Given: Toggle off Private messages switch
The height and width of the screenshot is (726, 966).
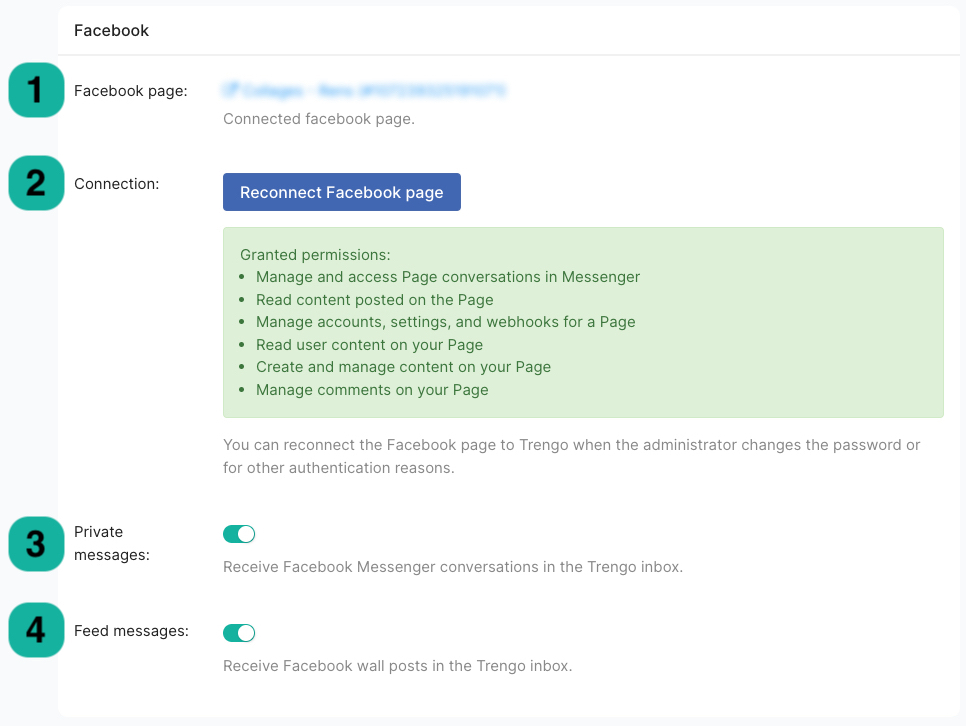Looking at the screenshot, I should tap(239, 534).
